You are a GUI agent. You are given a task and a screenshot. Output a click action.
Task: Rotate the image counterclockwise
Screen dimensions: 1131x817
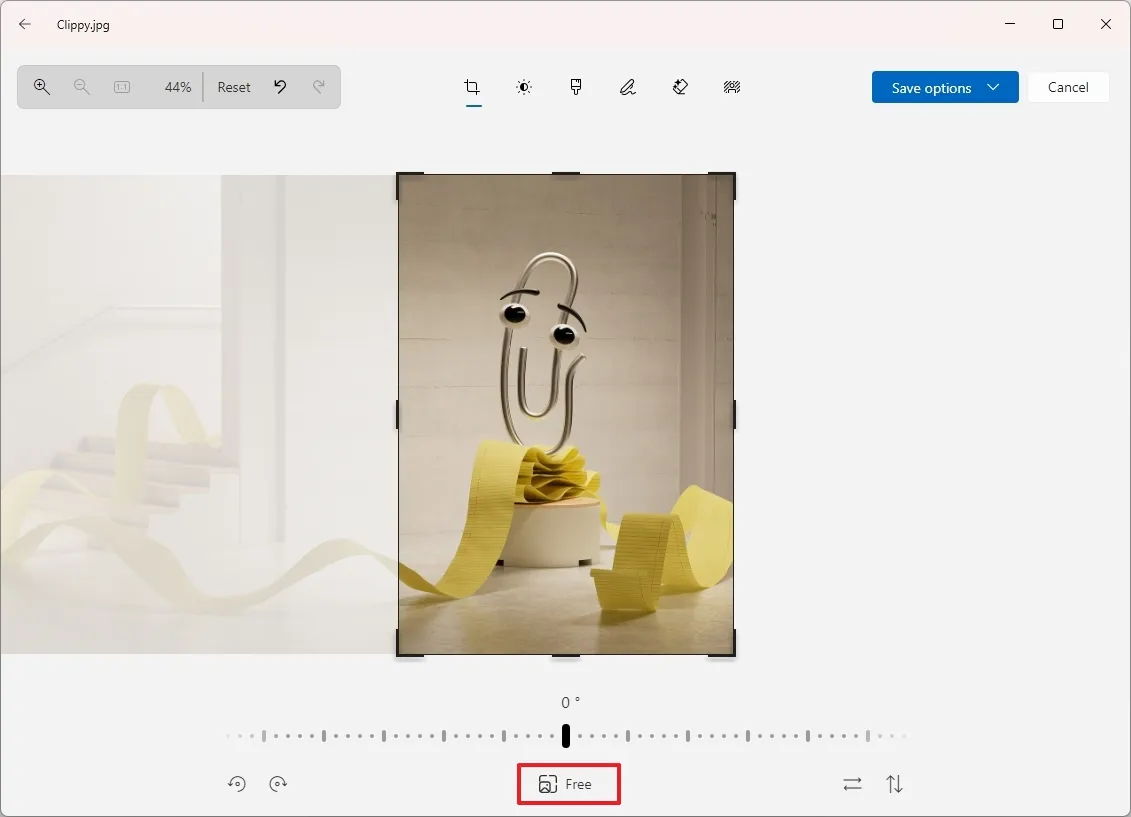tap(236, 784)
